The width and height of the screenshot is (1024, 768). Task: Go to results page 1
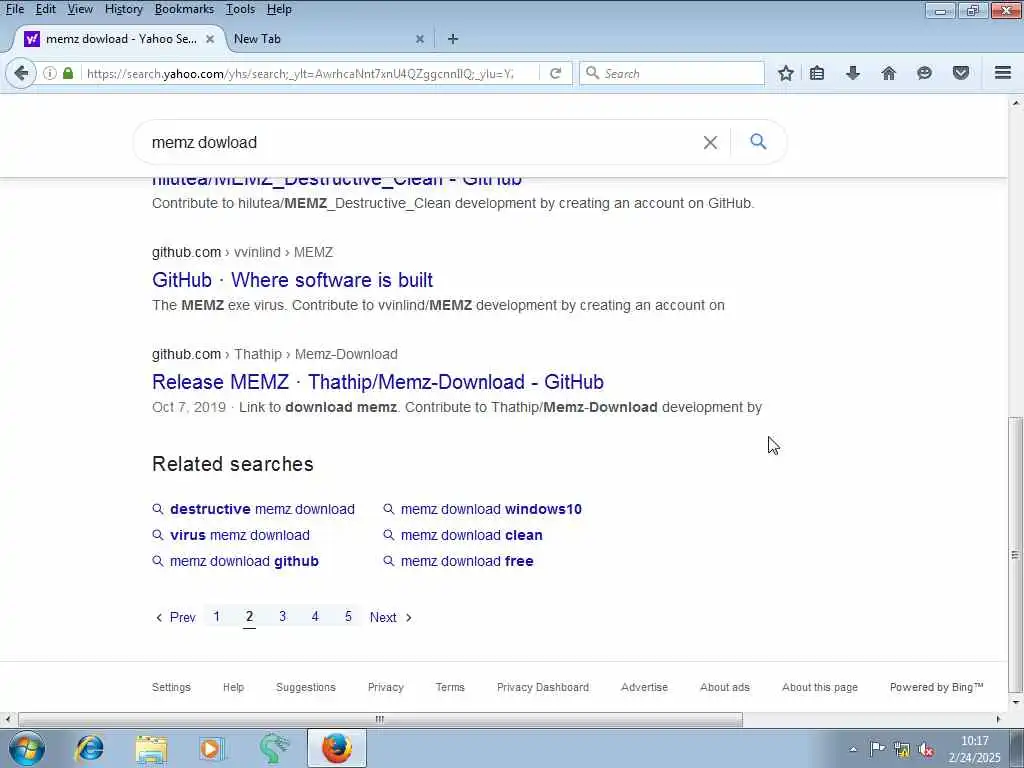pos(217,616)
